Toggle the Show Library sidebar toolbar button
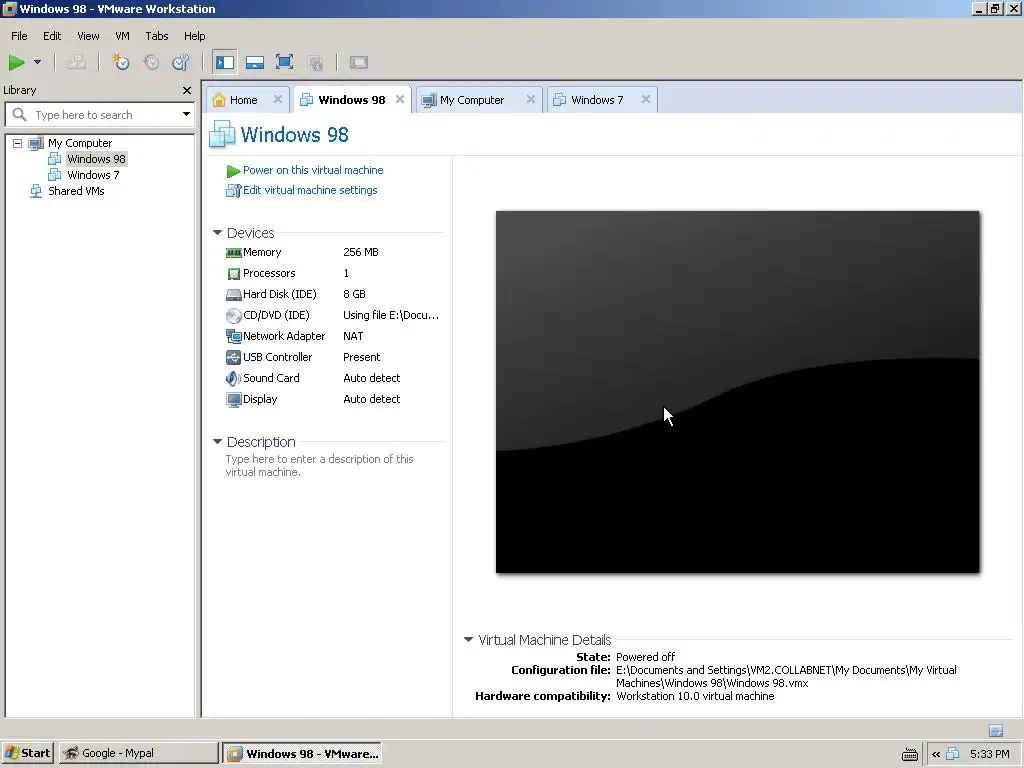The height and width of the screenshot is (768, 1024). [x=225, y=62]
